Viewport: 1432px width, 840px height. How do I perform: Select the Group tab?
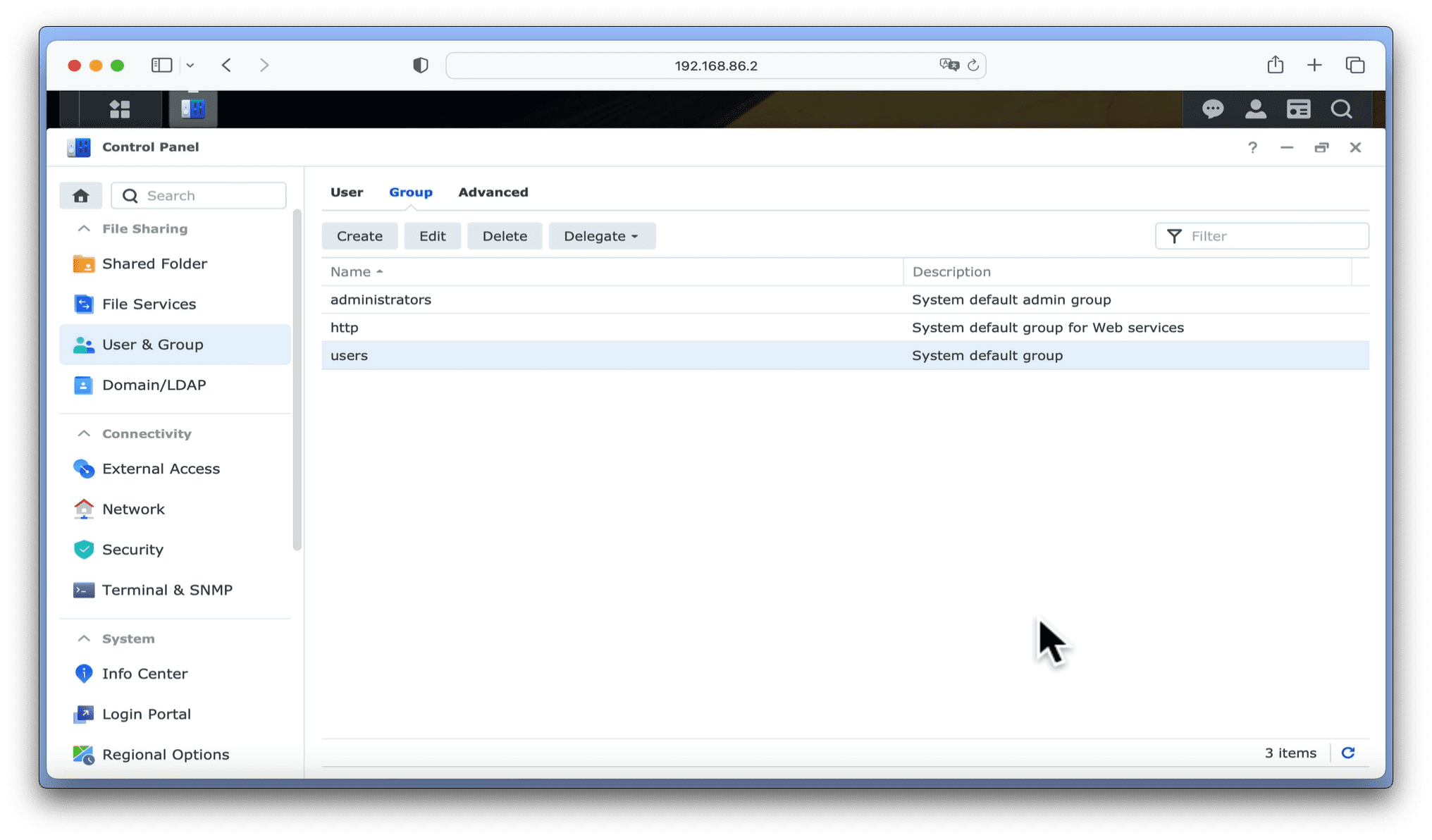pyautogui.click(x=411, y=192)
